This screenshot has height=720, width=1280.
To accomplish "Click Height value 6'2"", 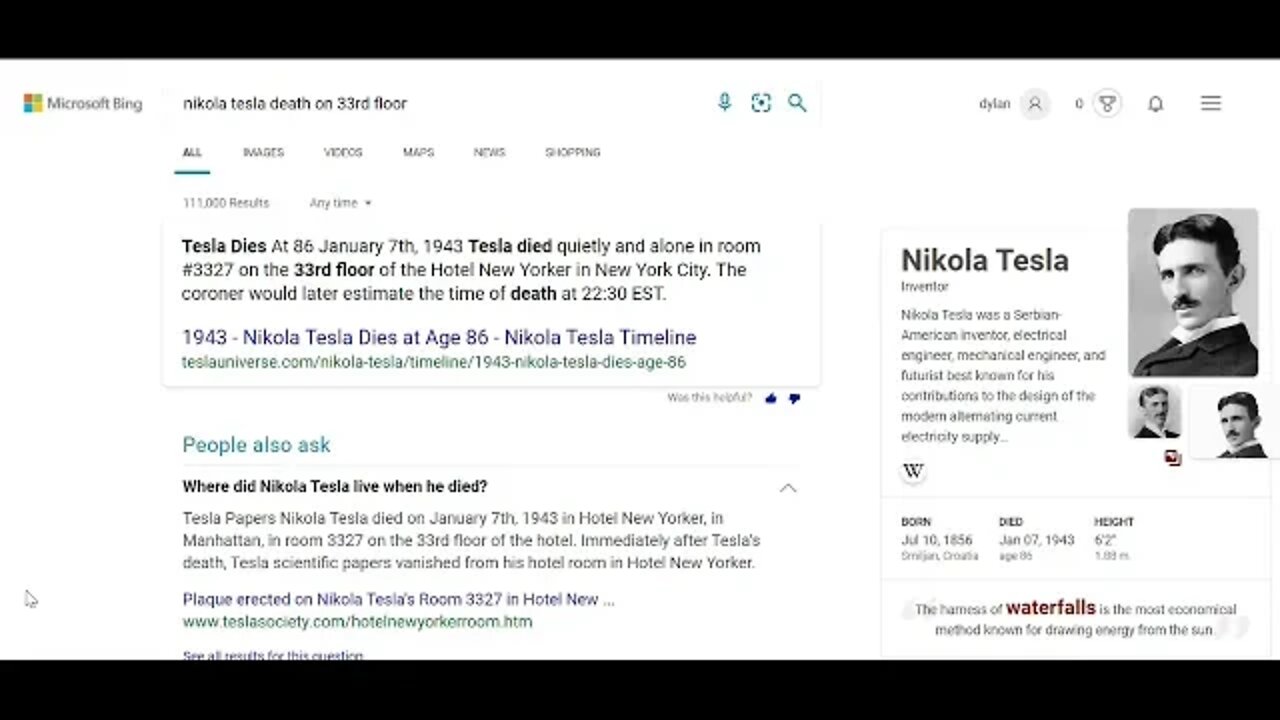I will point(1105,540).
